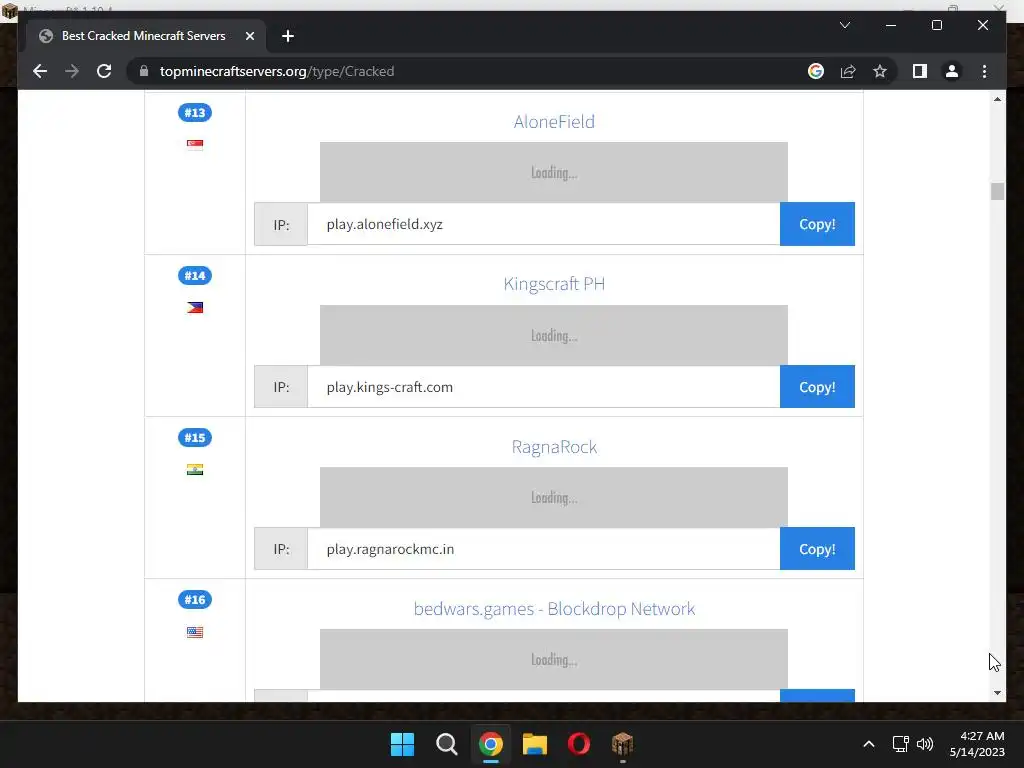Click the #15 rank badge
This screenshot has width=1024, height=768.
(x=195, y=438)
